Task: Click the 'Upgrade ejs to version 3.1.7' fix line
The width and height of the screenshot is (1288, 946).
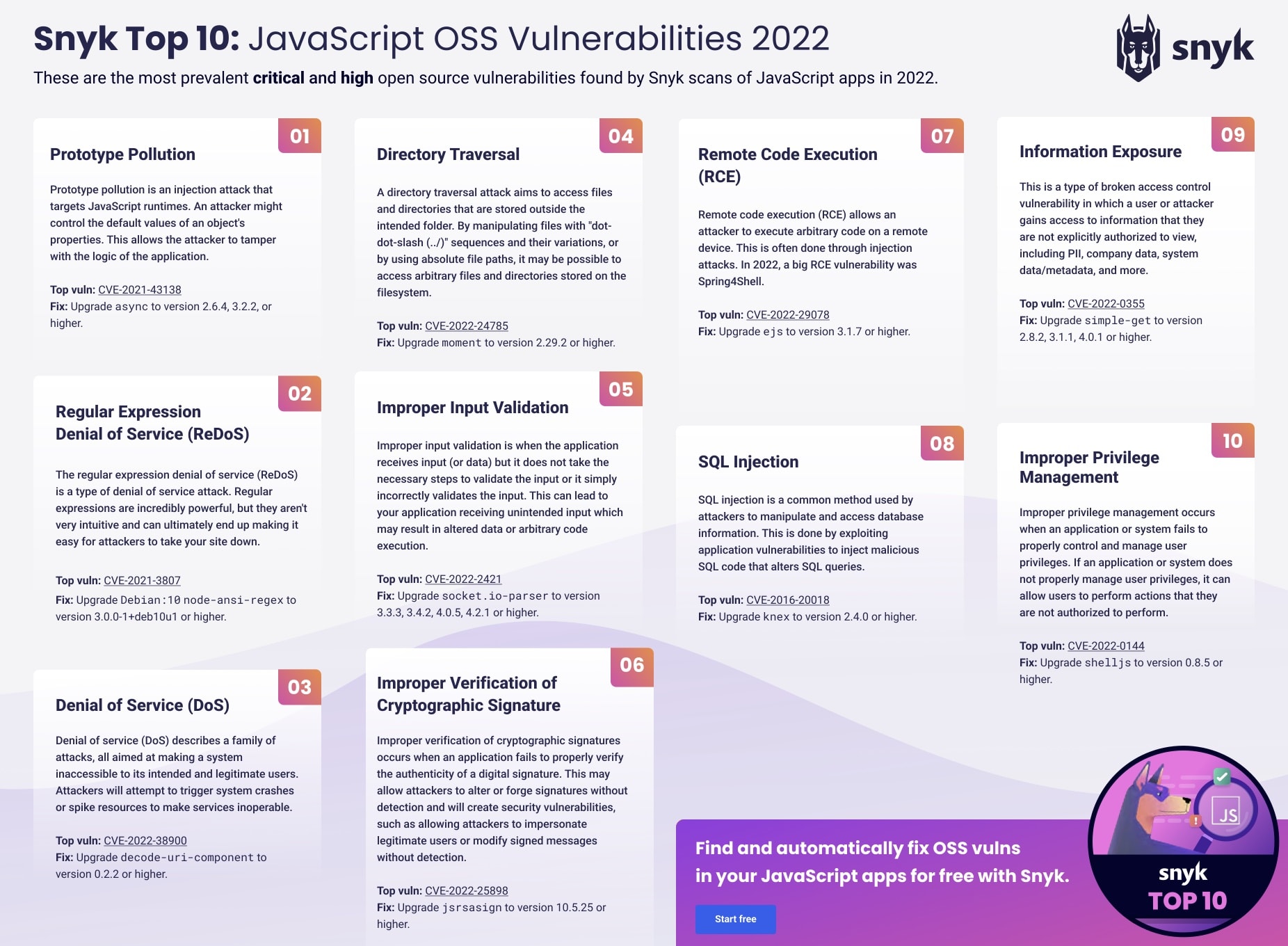Action: pos(804,331)
